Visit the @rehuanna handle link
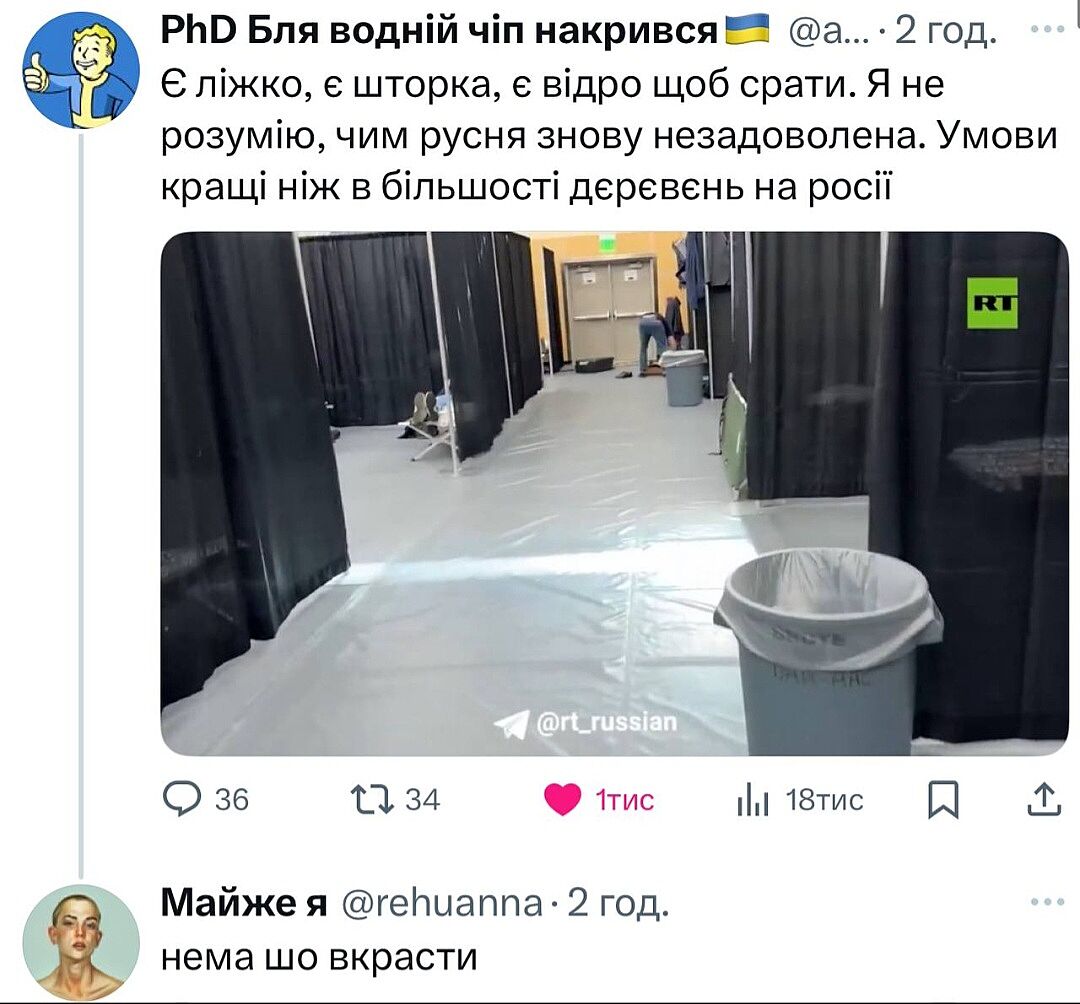 (442, 903)
